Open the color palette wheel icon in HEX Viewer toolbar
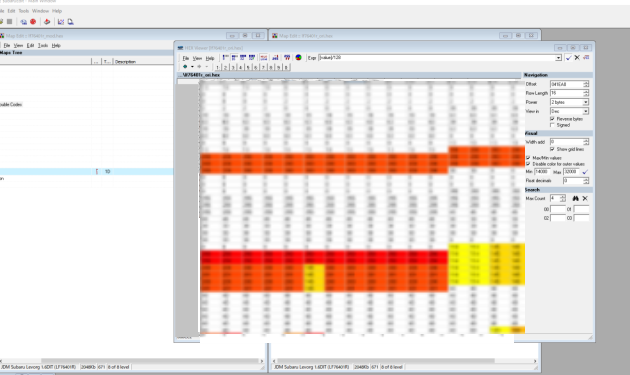630x375 pixels. 299,57
